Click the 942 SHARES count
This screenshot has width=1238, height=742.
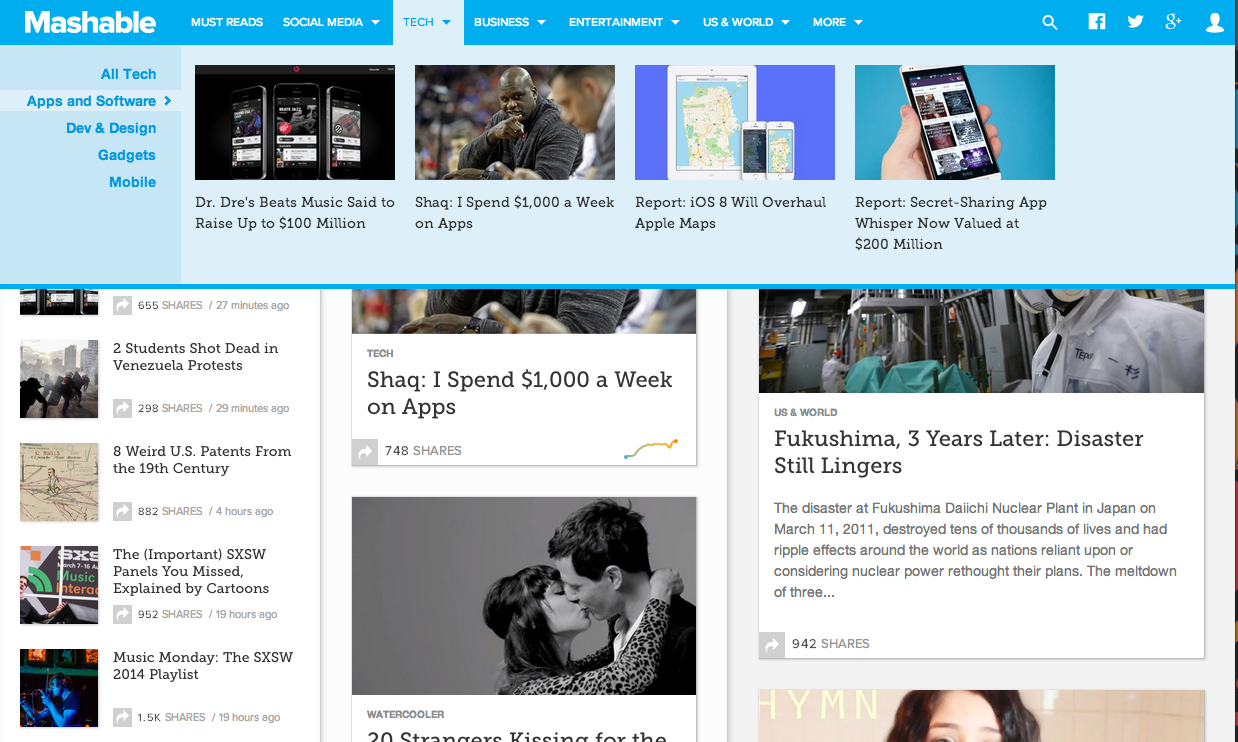pos(831,644)
